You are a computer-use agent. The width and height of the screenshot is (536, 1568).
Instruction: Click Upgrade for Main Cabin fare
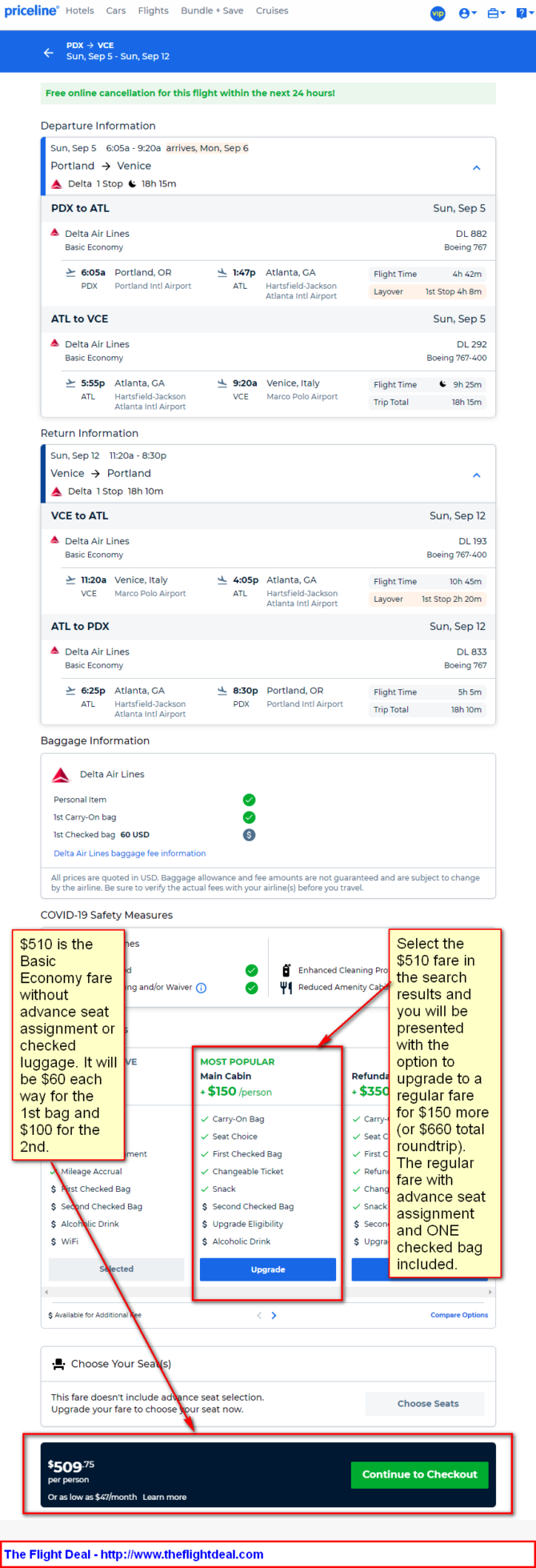click(x=268, y=1269)
